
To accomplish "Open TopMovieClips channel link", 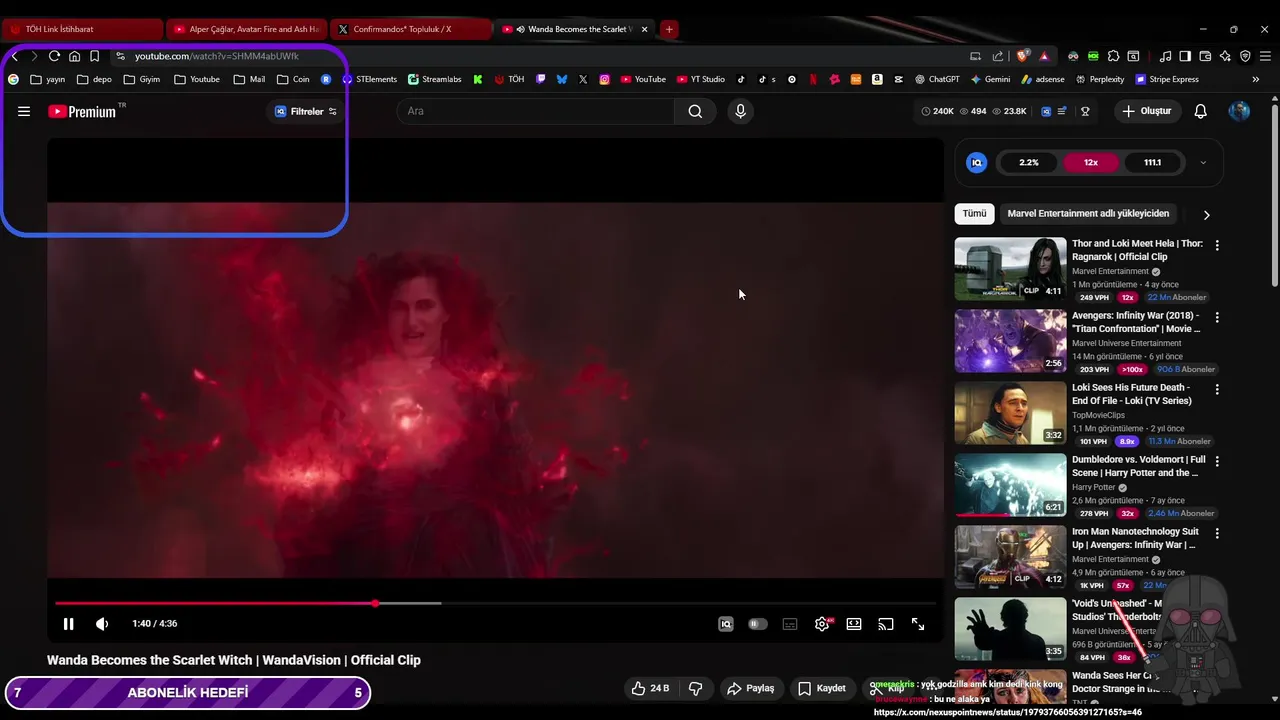I will [x=1098, y=415].
